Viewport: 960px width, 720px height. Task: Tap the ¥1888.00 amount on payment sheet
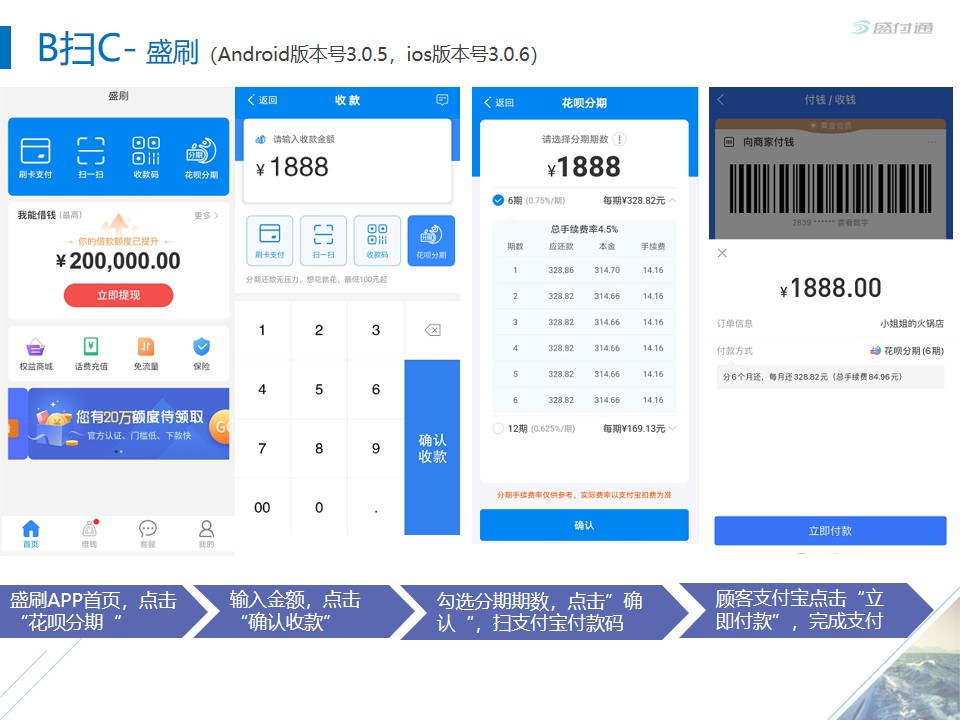coord(830,288)
